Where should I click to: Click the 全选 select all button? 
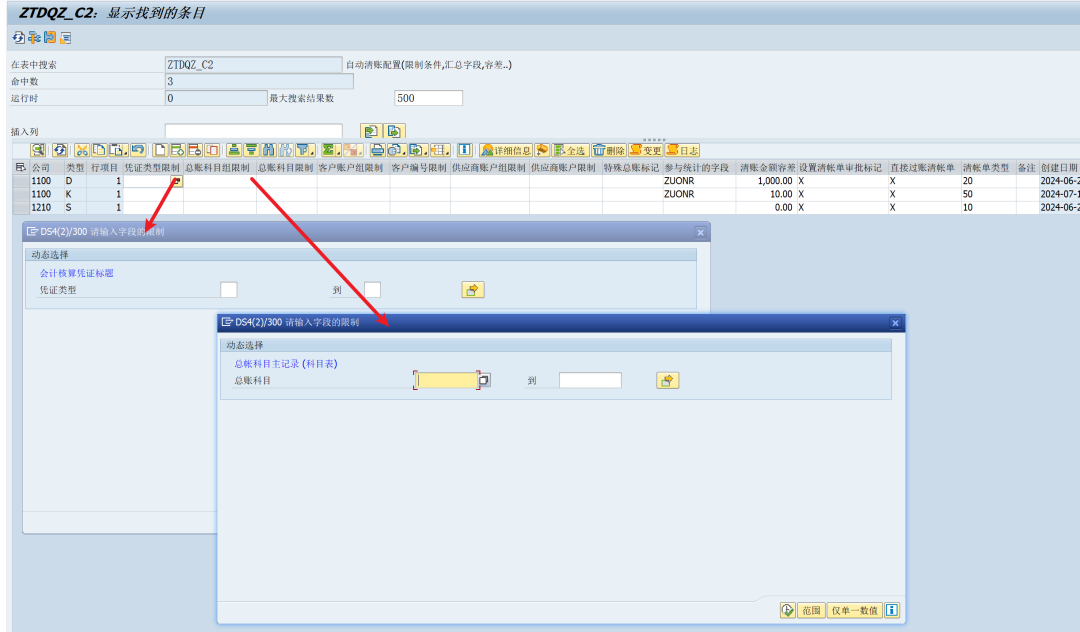coord(570,150)
